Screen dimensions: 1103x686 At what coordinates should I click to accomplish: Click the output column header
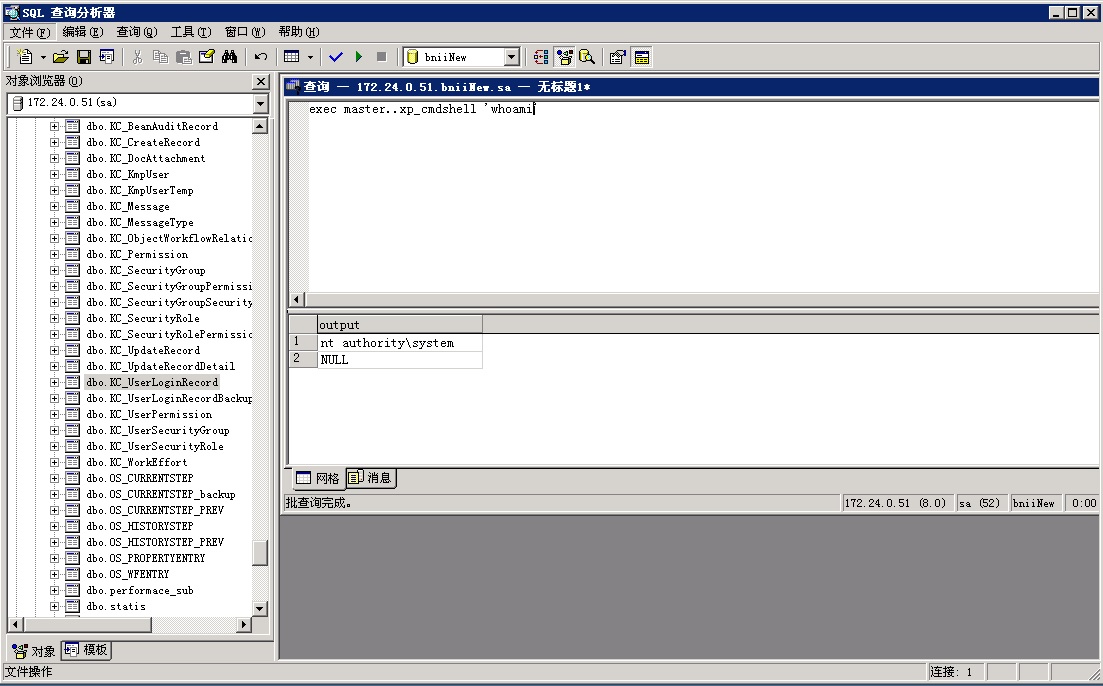(400, 325)
